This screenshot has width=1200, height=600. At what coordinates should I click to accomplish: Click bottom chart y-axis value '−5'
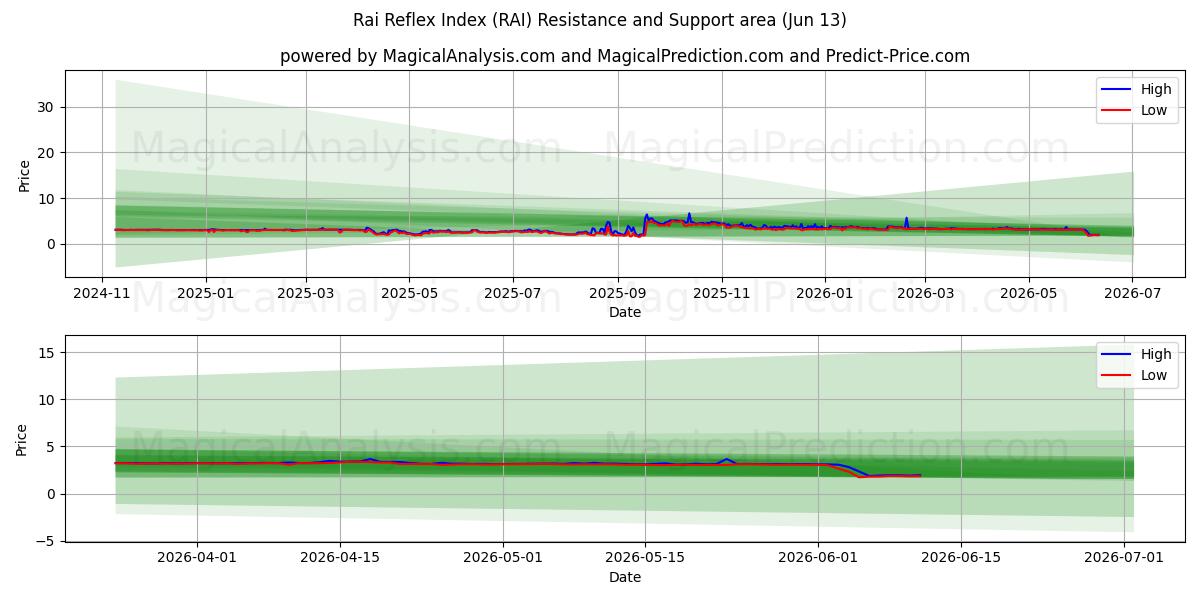(46, 541)
